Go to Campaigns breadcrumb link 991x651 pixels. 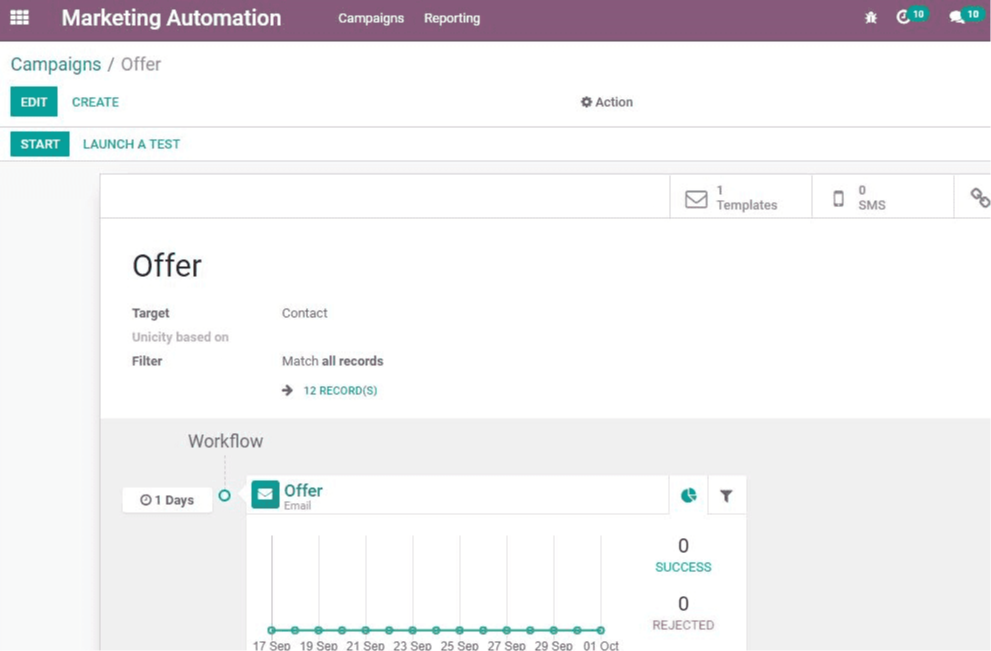[56, 64]
